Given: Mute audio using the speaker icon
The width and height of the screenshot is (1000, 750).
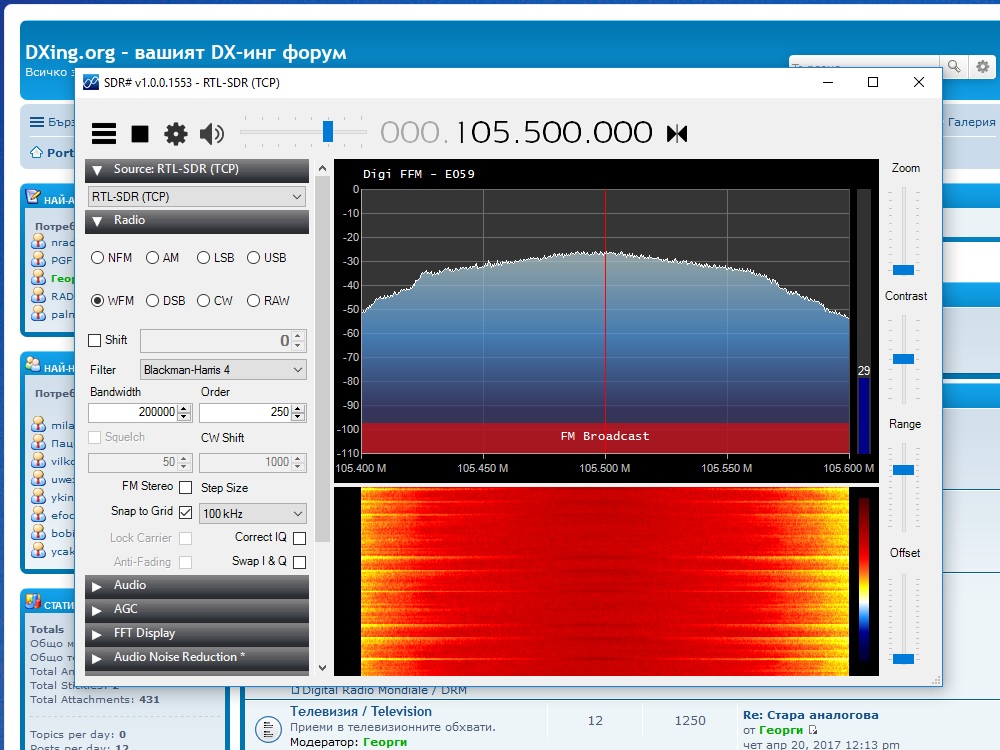Looking at the screenshot, I should pyautogui.click(x=212, y=134).
